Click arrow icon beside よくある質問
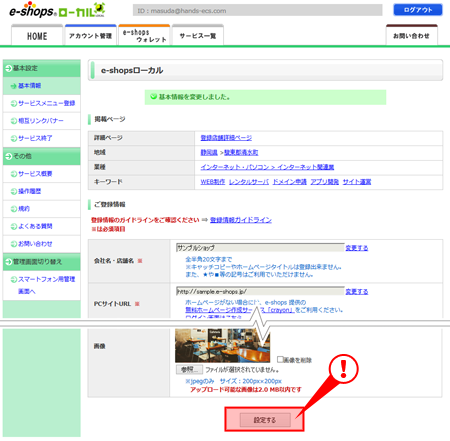Image resolution: width=450 pixels, height=441 pixels. click(x=14, y=227)
